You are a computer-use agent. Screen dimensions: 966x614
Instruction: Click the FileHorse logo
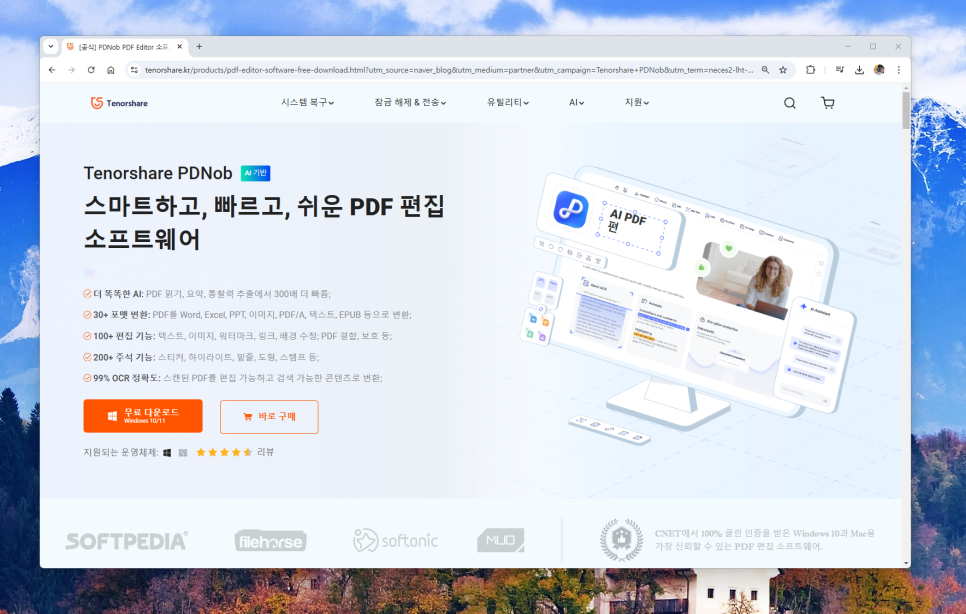click(x=270, y=541)
